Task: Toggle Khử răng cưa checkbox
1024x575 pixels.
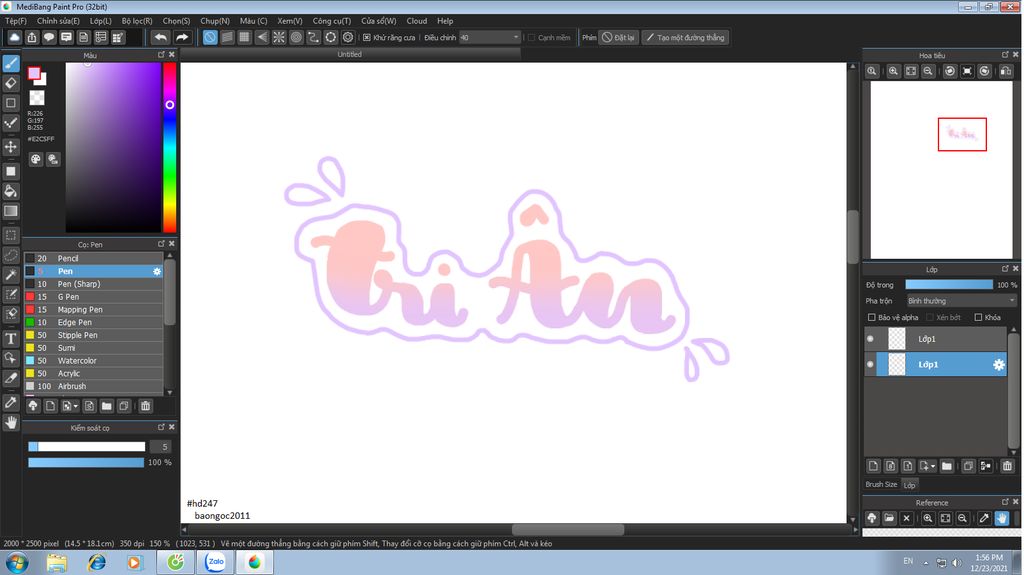Action: (x=367, y=38)
